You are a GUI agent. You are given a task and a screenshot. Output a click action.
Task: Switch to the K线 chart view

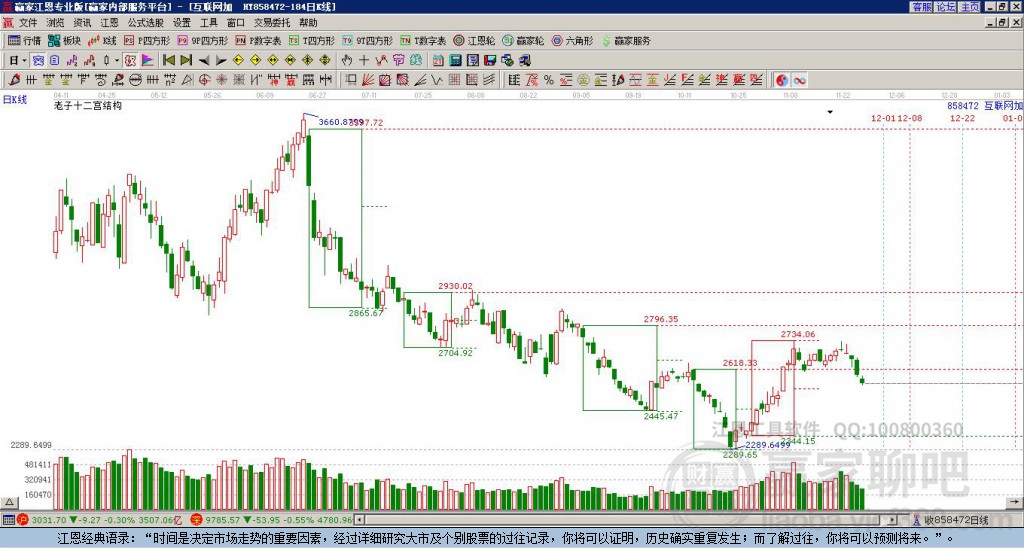click(102, 41)
